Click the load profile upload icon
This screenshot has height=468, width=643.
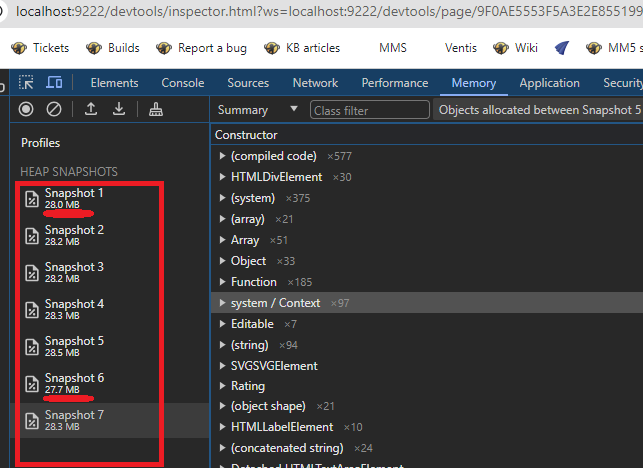[x=90, y=109]
